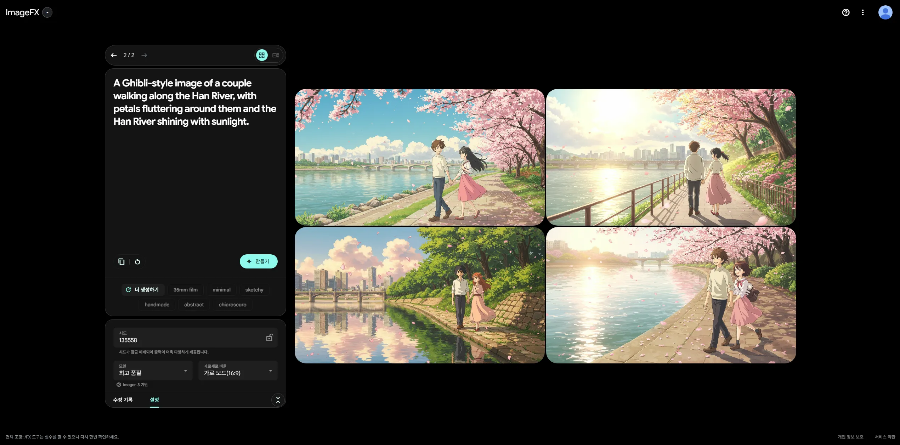Viewport: 900px width, 445px height.
Task: Open the cherry blossom couple image with blue sky
Action: (420, 157)
